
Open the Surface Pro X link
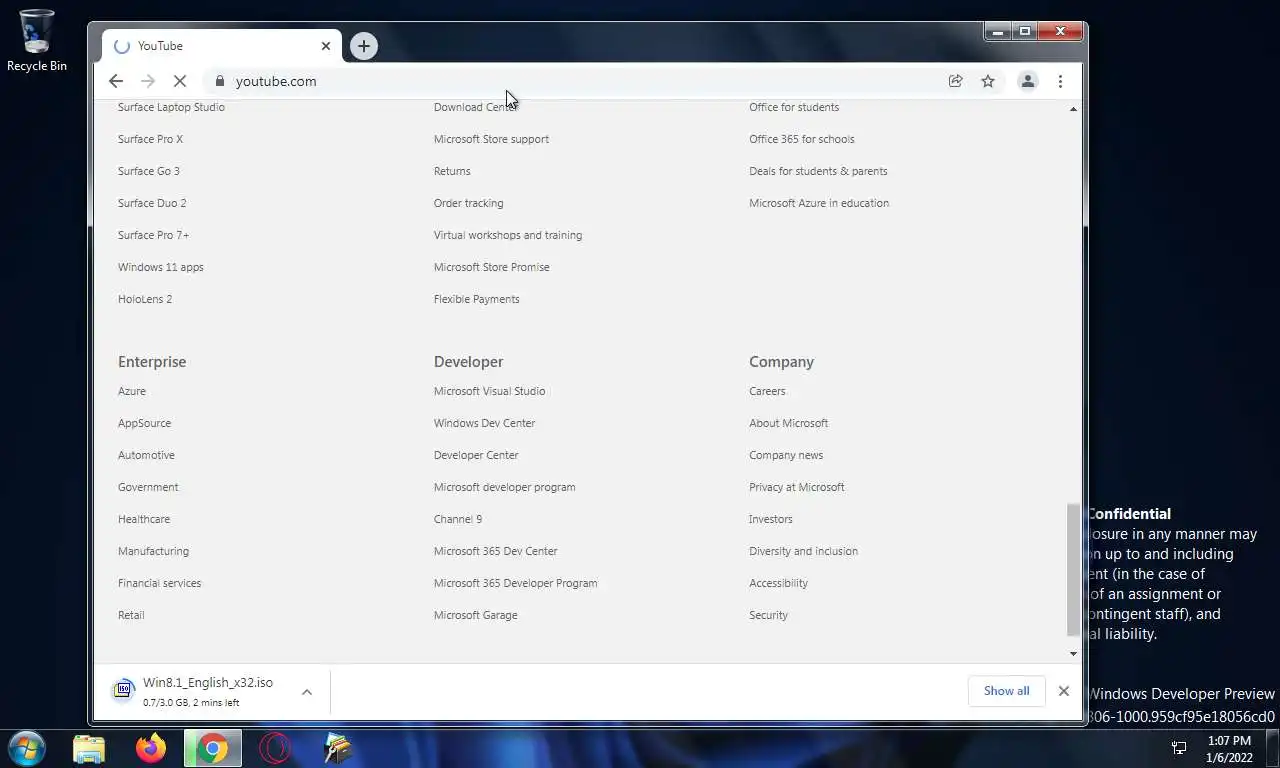tap(150, 139)
